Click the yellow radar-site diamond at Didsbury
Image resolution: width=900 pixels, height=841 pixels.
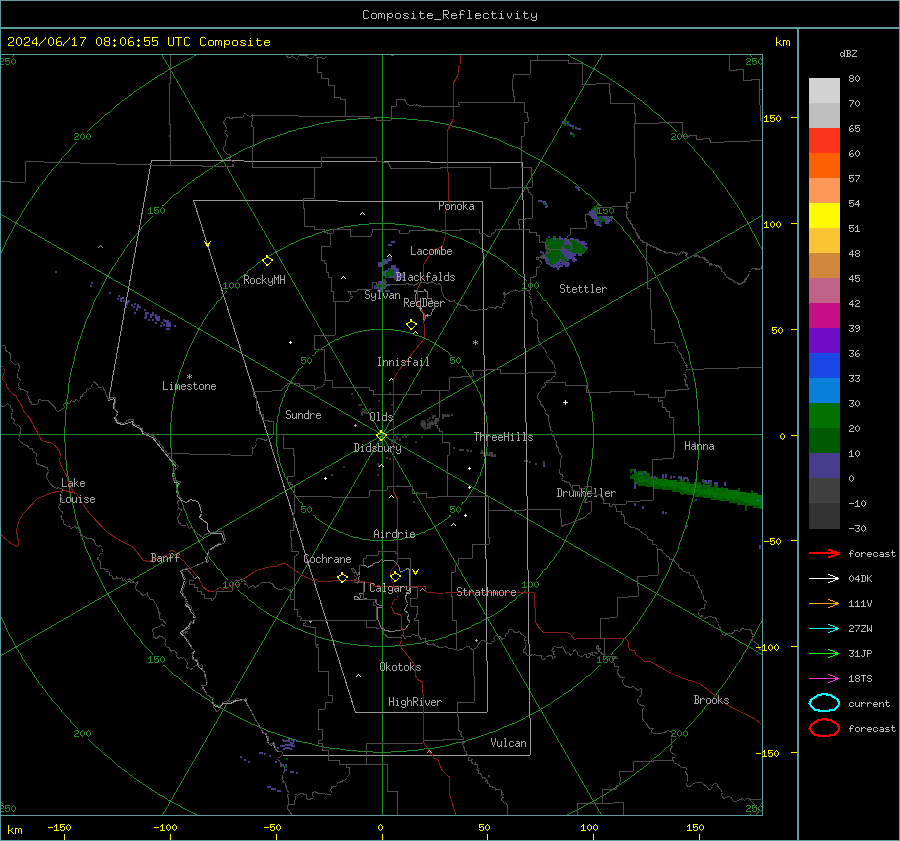[381, 436]
